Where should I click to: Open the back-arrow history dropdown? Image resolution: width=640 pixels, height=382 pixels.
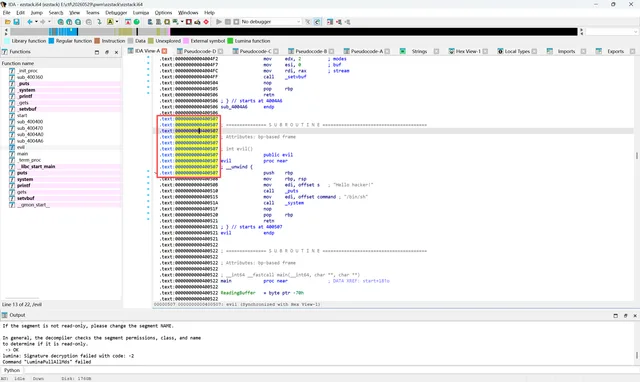(36, 22)
